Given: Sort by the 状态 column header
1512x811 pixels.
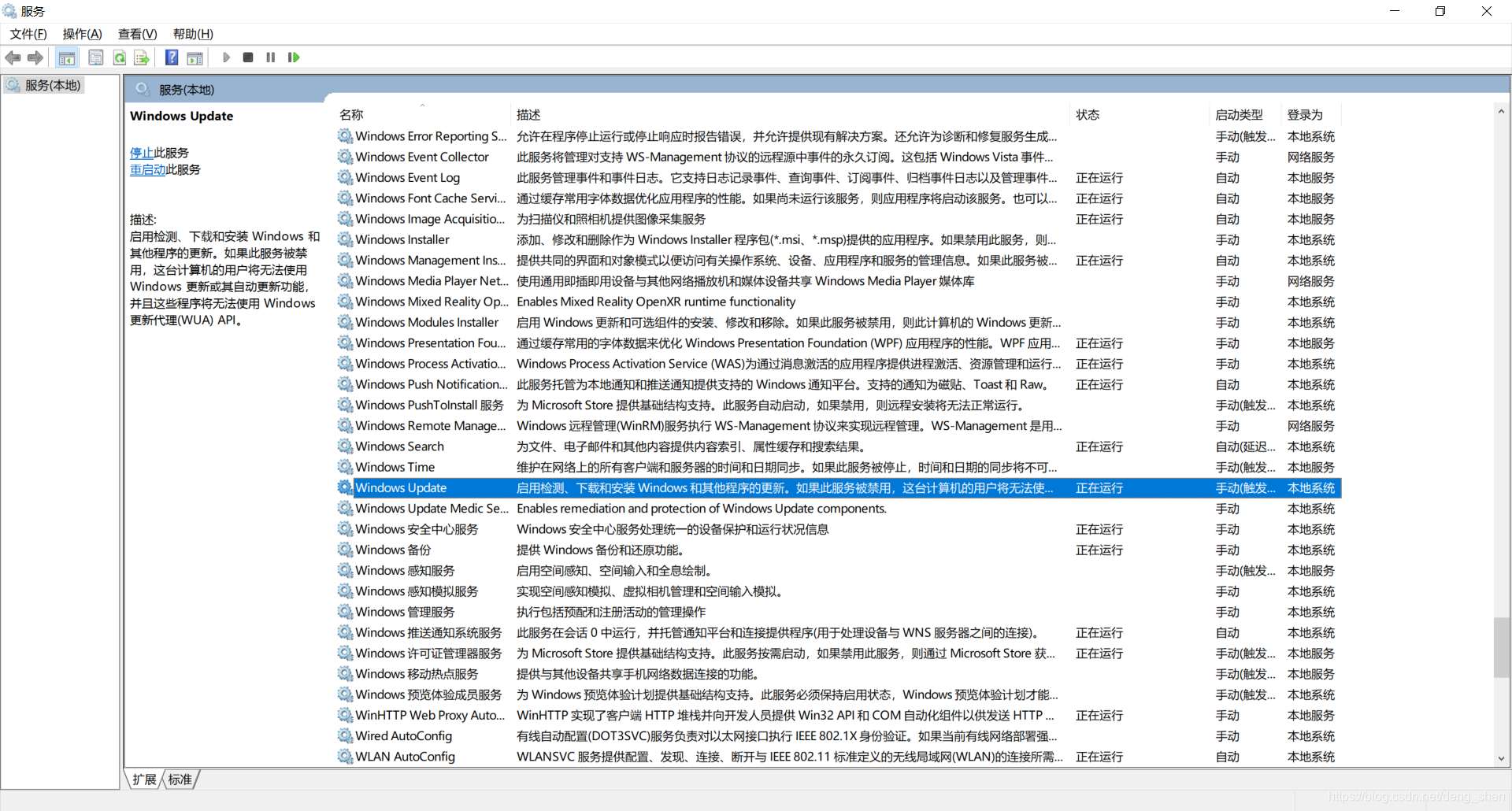Looking at the screenshot, I should pyautogui.click(x=1139, y=115).
